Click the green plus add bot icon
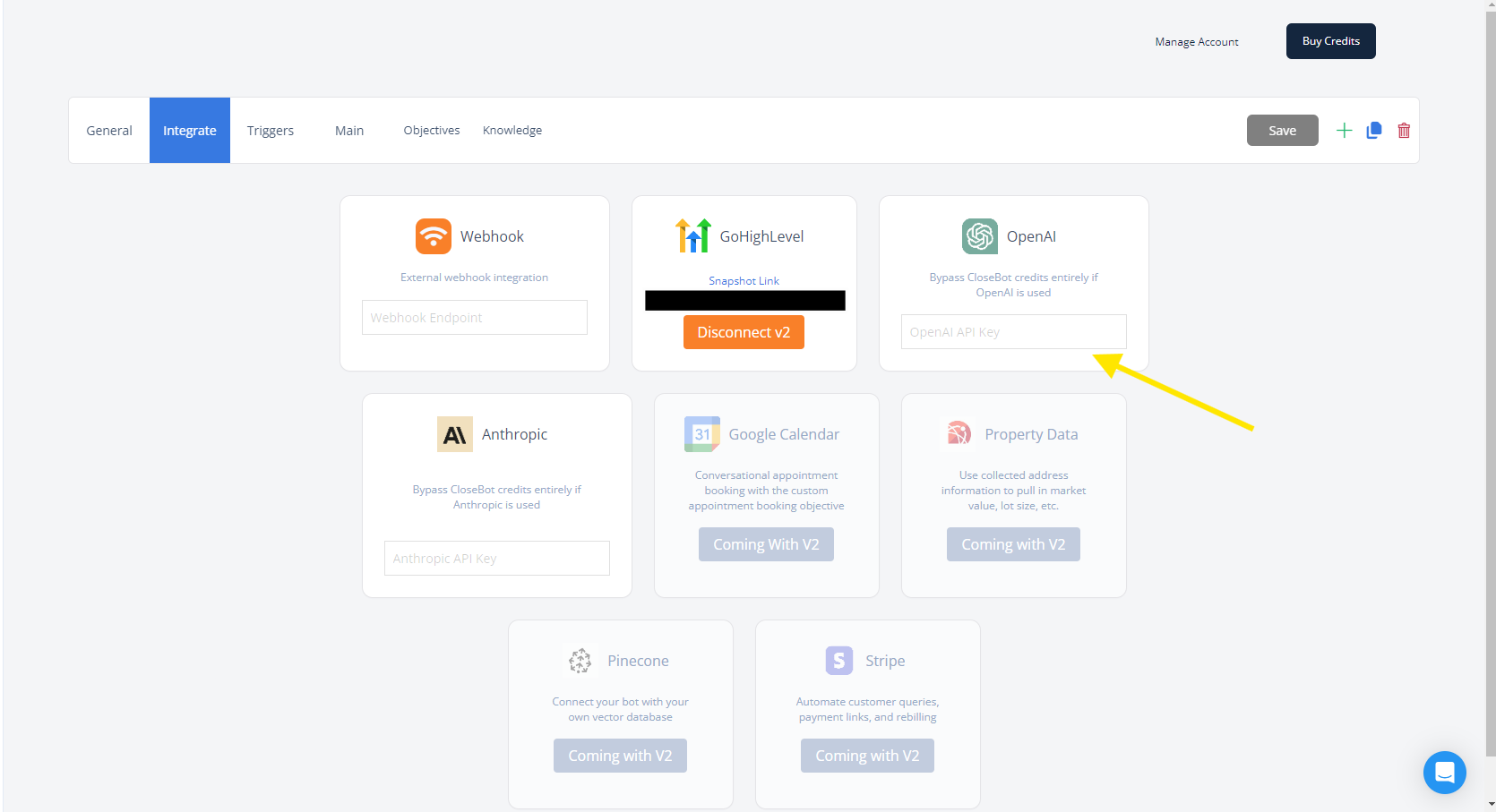This screenshot has height=812, width=1496. click(x=1344, y=131)
